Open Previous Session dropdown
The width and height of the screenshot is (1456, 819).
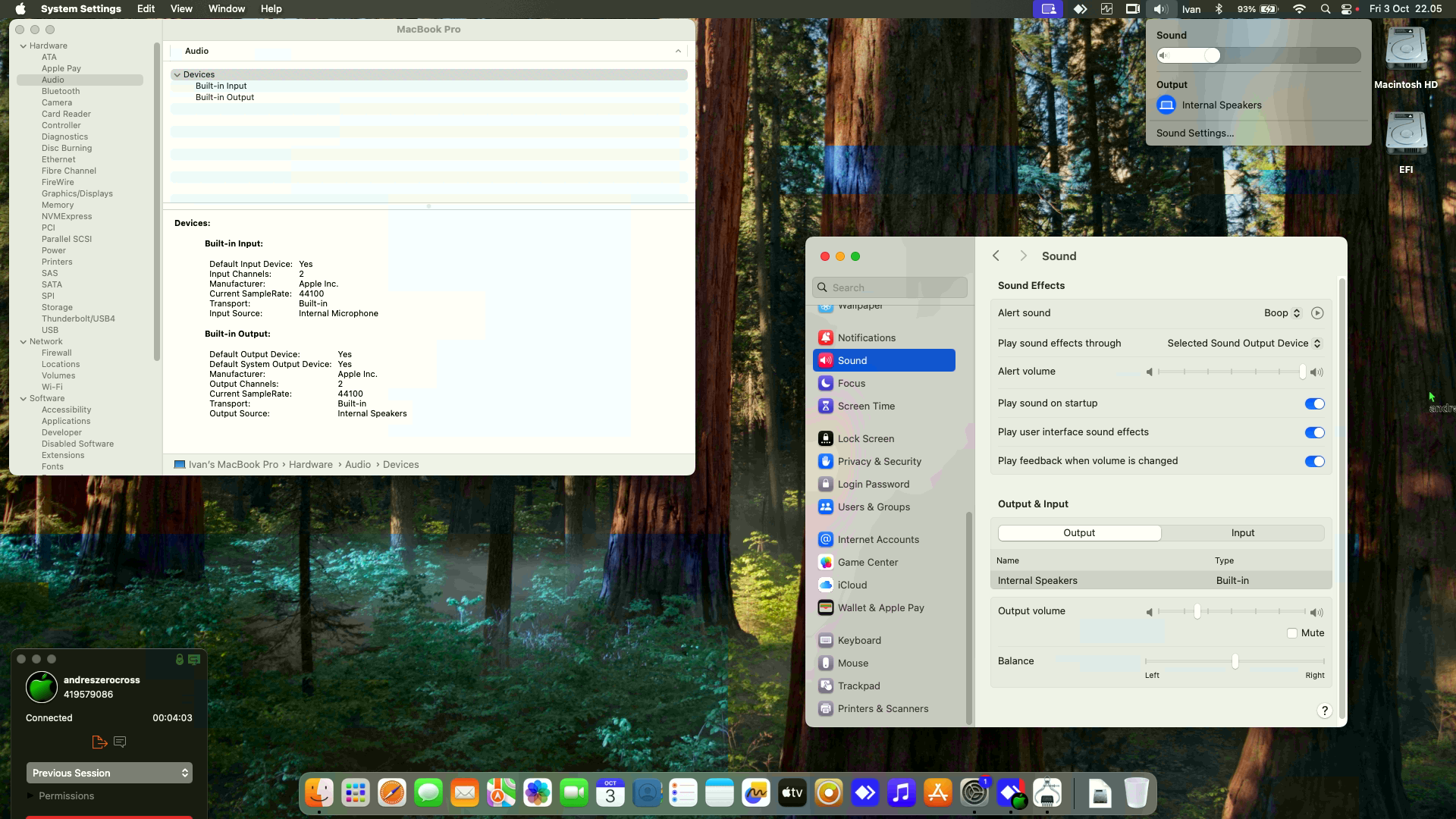coord(109,773)
